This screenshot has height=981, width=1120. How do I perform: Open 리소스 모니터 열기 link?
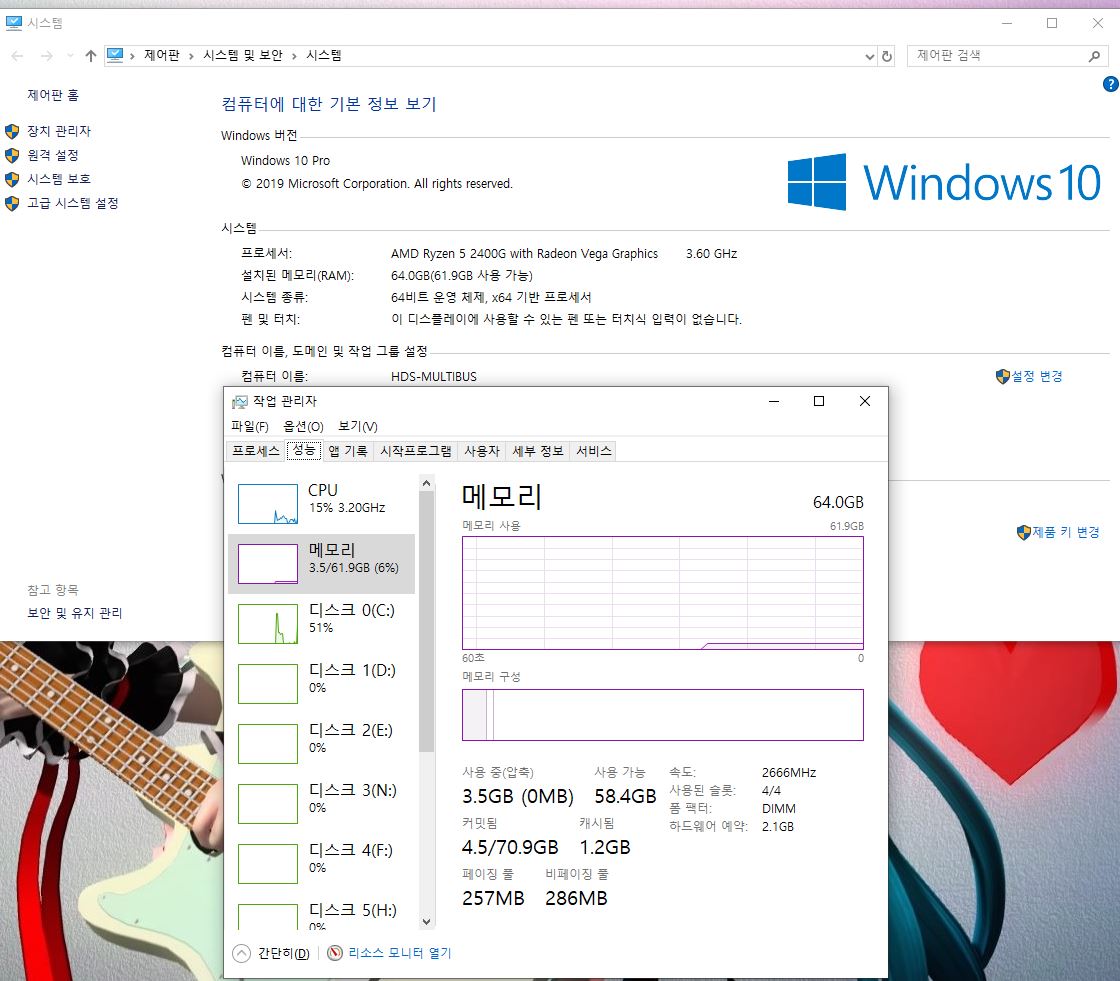pos(400,953)
